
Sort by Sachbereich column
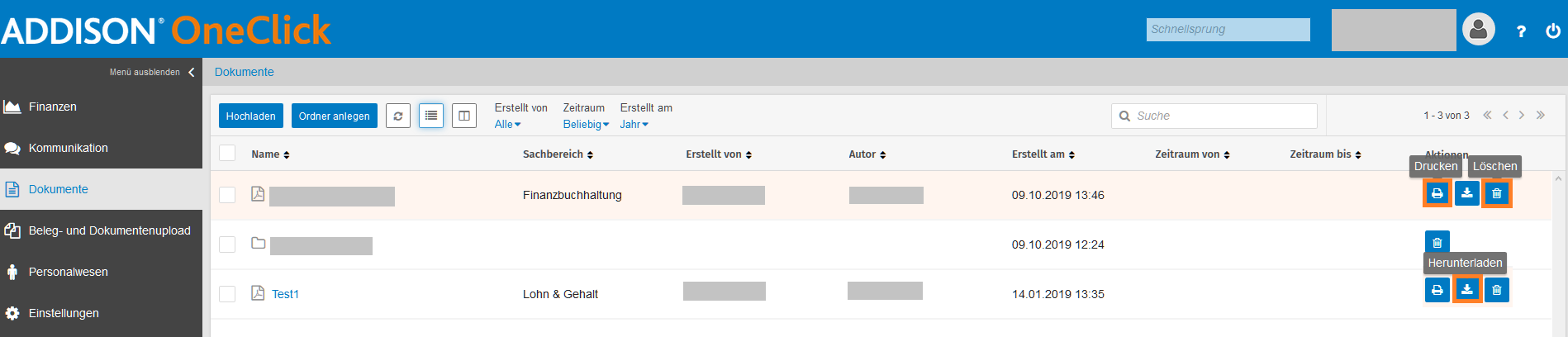point(558,154)
